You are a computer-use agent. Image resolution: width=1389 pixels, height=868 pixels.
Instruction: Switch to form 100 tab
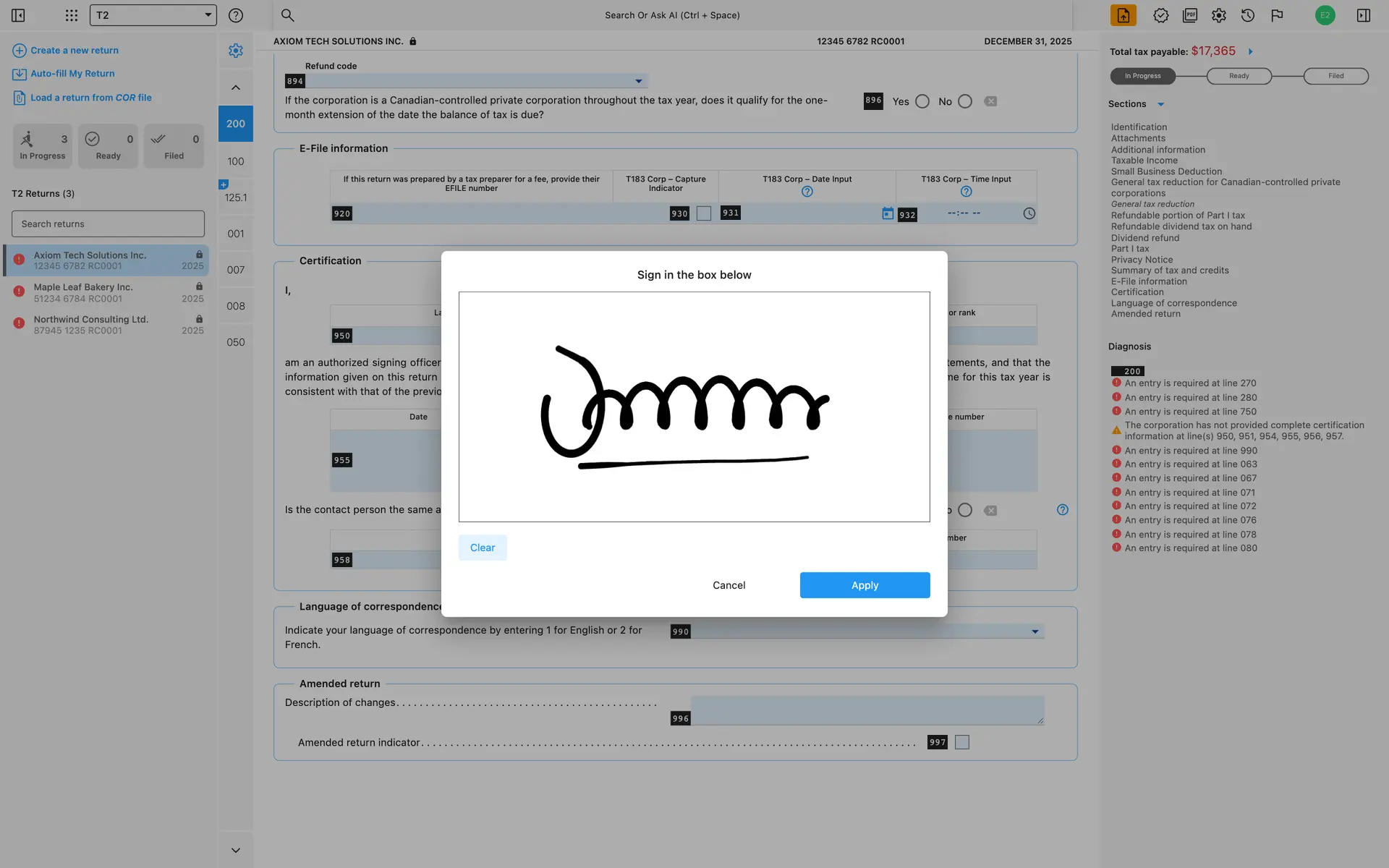236,161
